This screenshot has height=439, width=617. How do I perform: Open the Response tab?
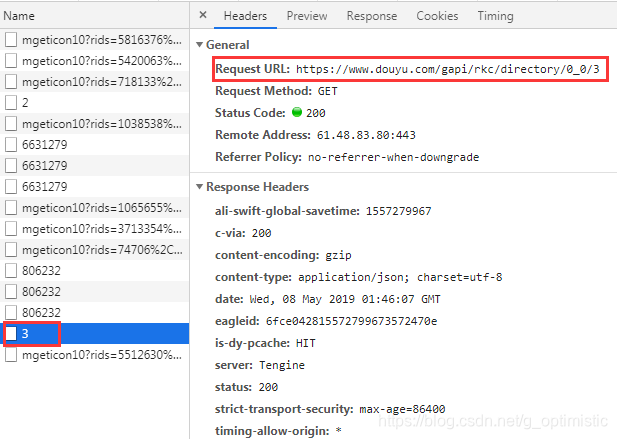click(372, 16)
